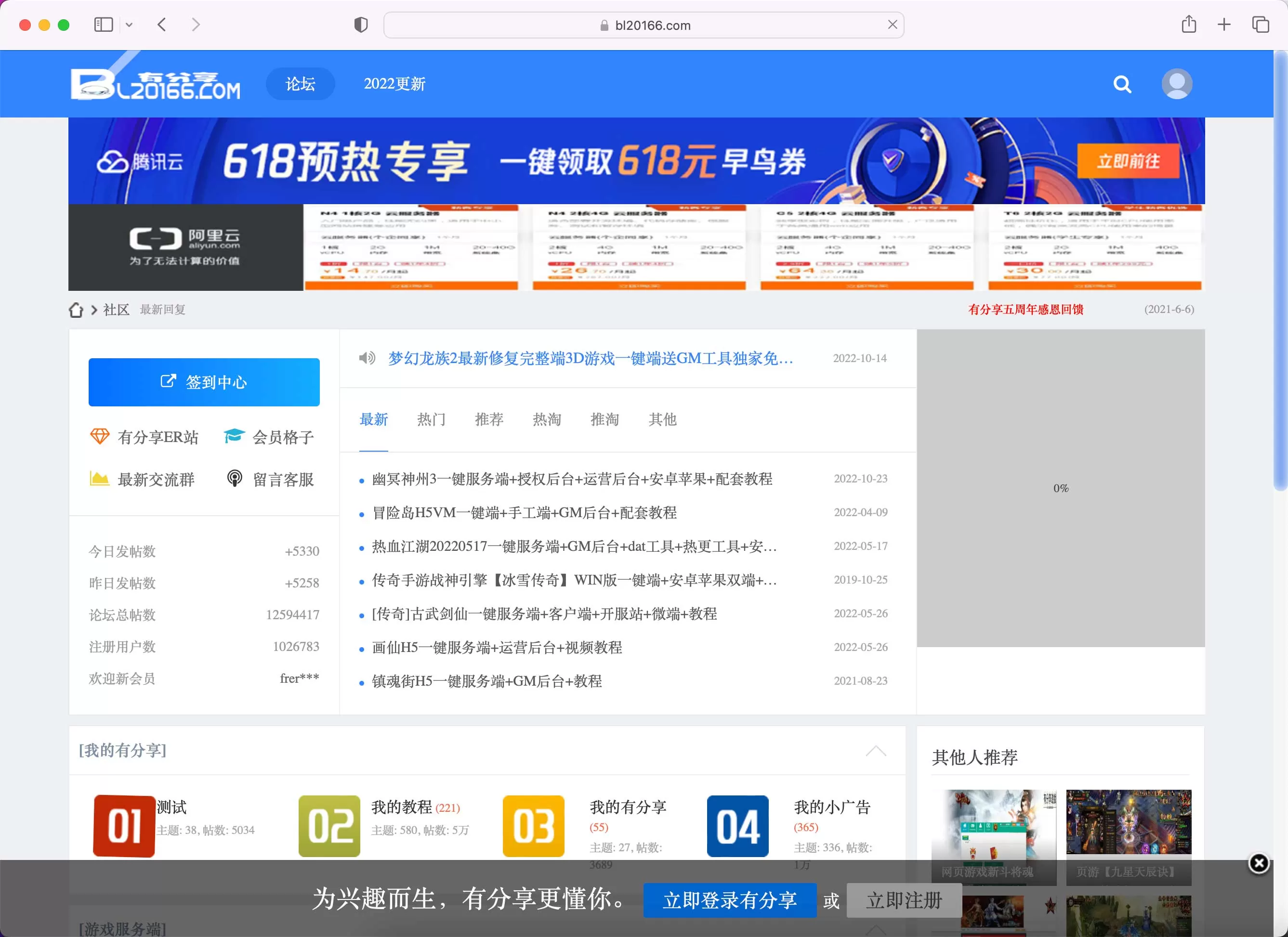Open the 会员格子 link
1288x937 pixels.
coord(269,437)
